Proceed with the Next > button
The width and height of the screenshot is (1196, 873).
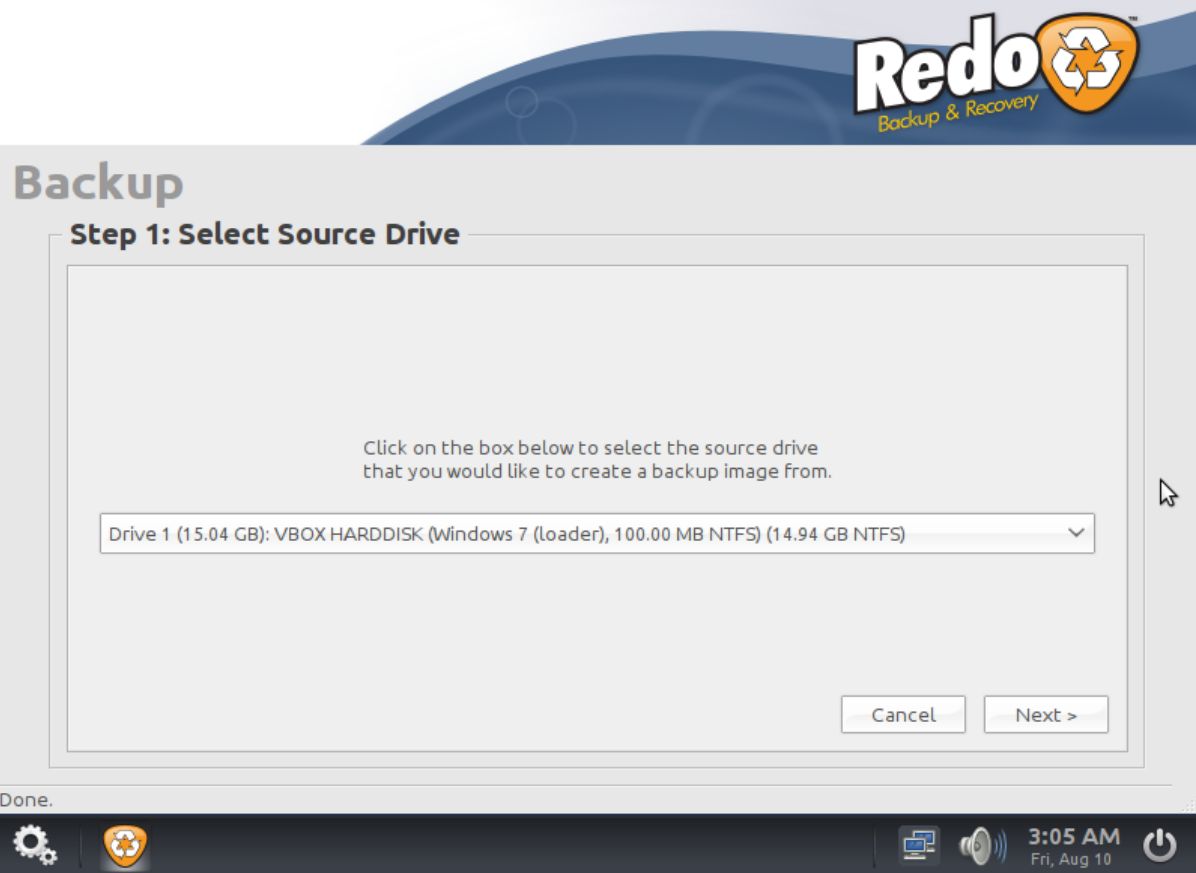coord(1046,714)
